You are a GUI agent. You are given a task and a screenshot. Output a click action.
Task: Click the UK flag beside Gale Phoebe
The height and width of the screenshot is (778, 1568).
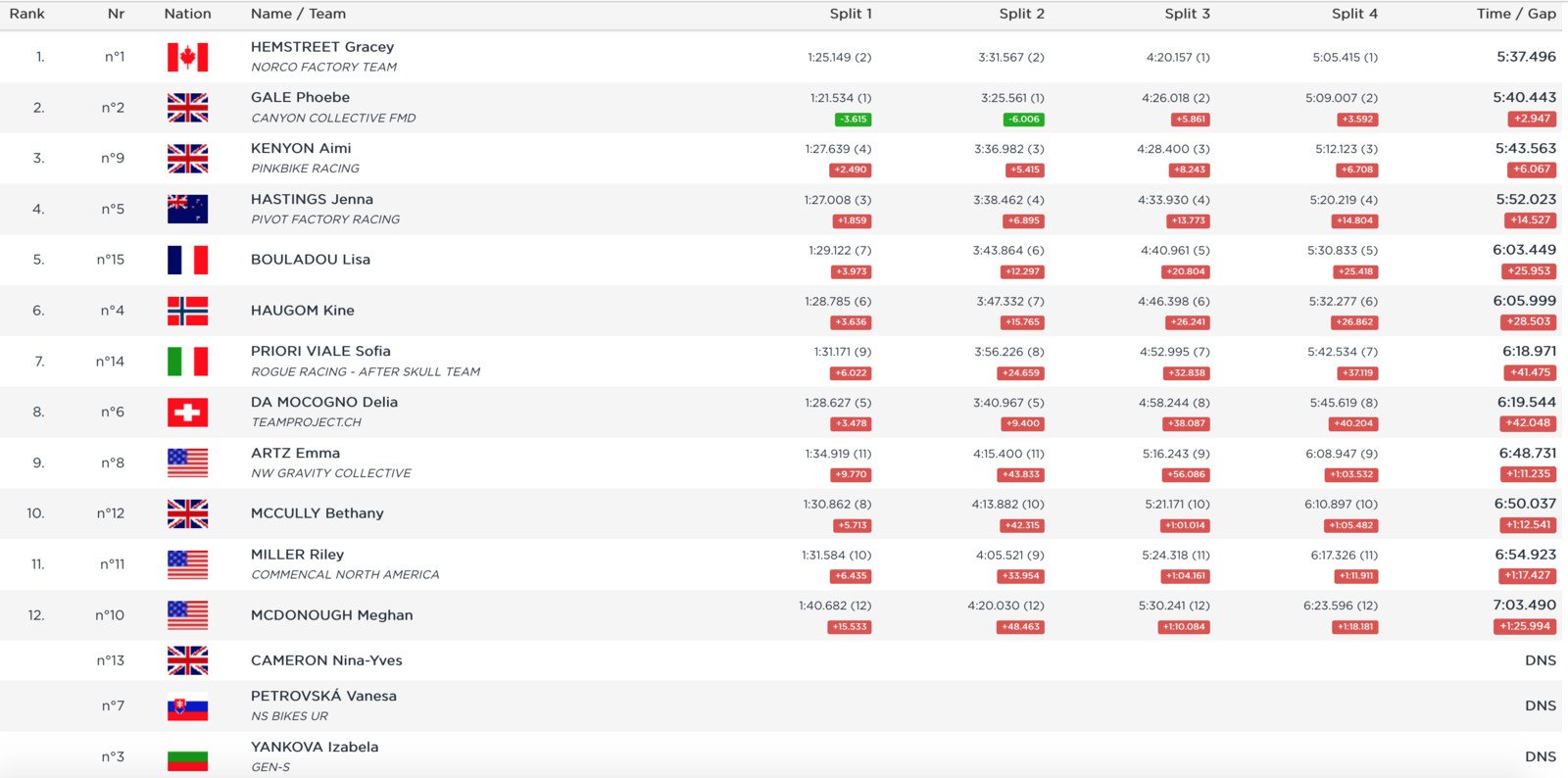click(187, 108)
